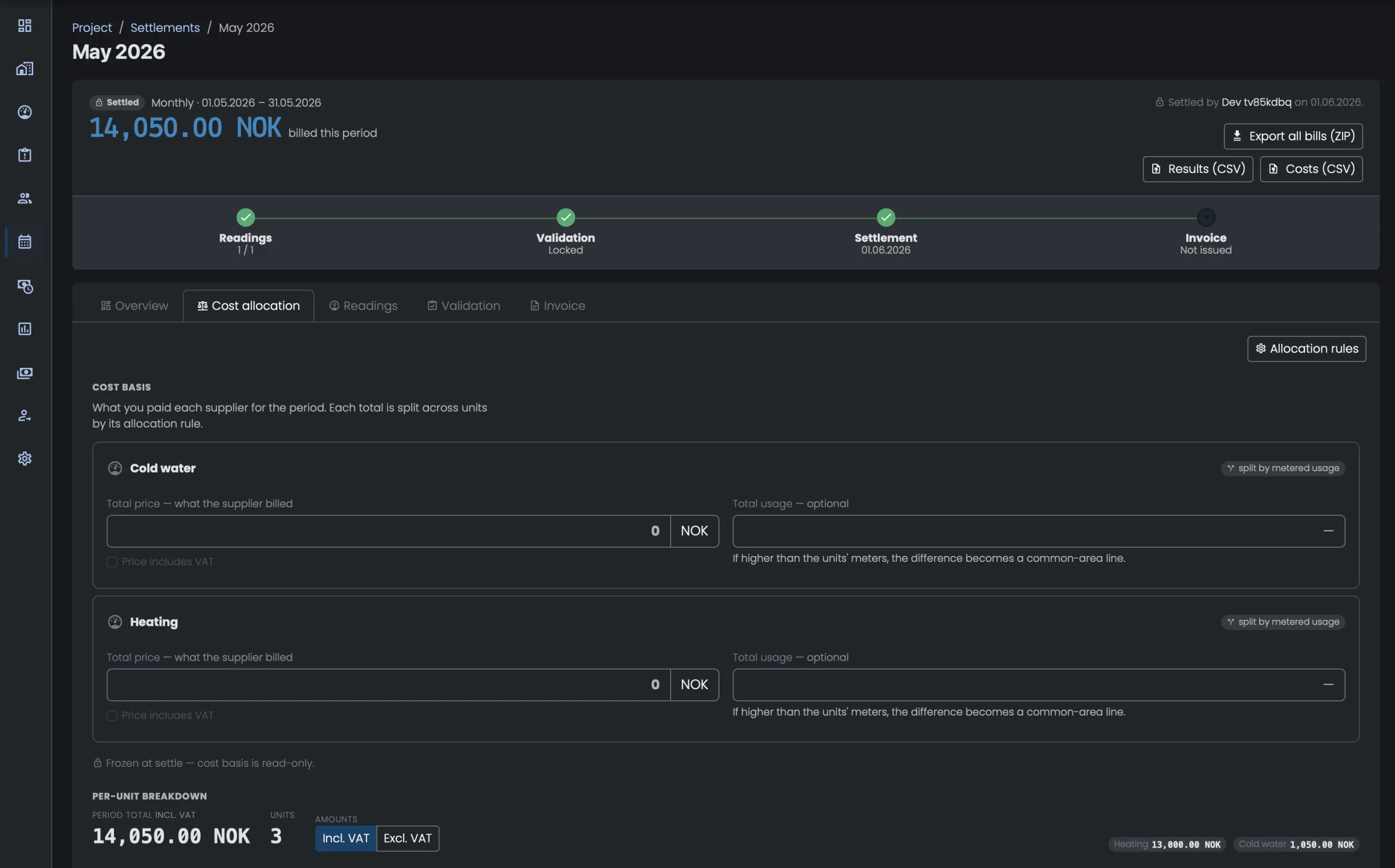Switch to the Readings tab
Screen dimensions: 1395x868
(363, 306)
